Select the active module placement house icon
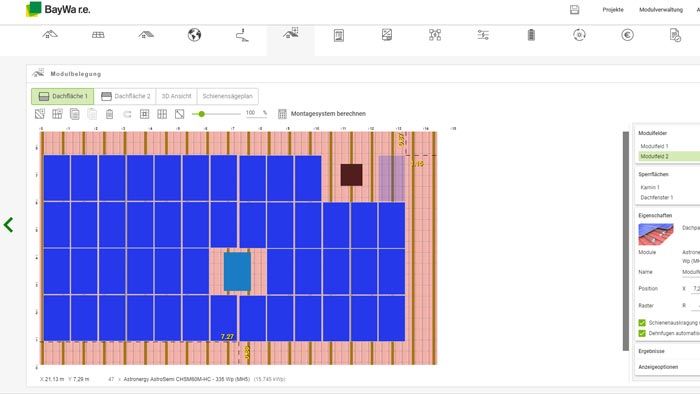 tap(291, 34)
